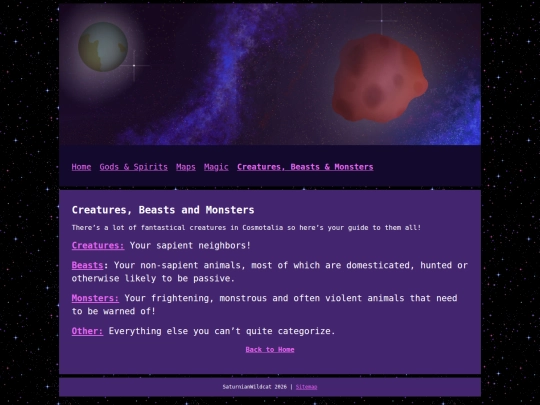Select Creatures, Beasts & Monsters nav link
This screenshot has height=405, width=540.
pyautogui.click(x=305, y=167)
